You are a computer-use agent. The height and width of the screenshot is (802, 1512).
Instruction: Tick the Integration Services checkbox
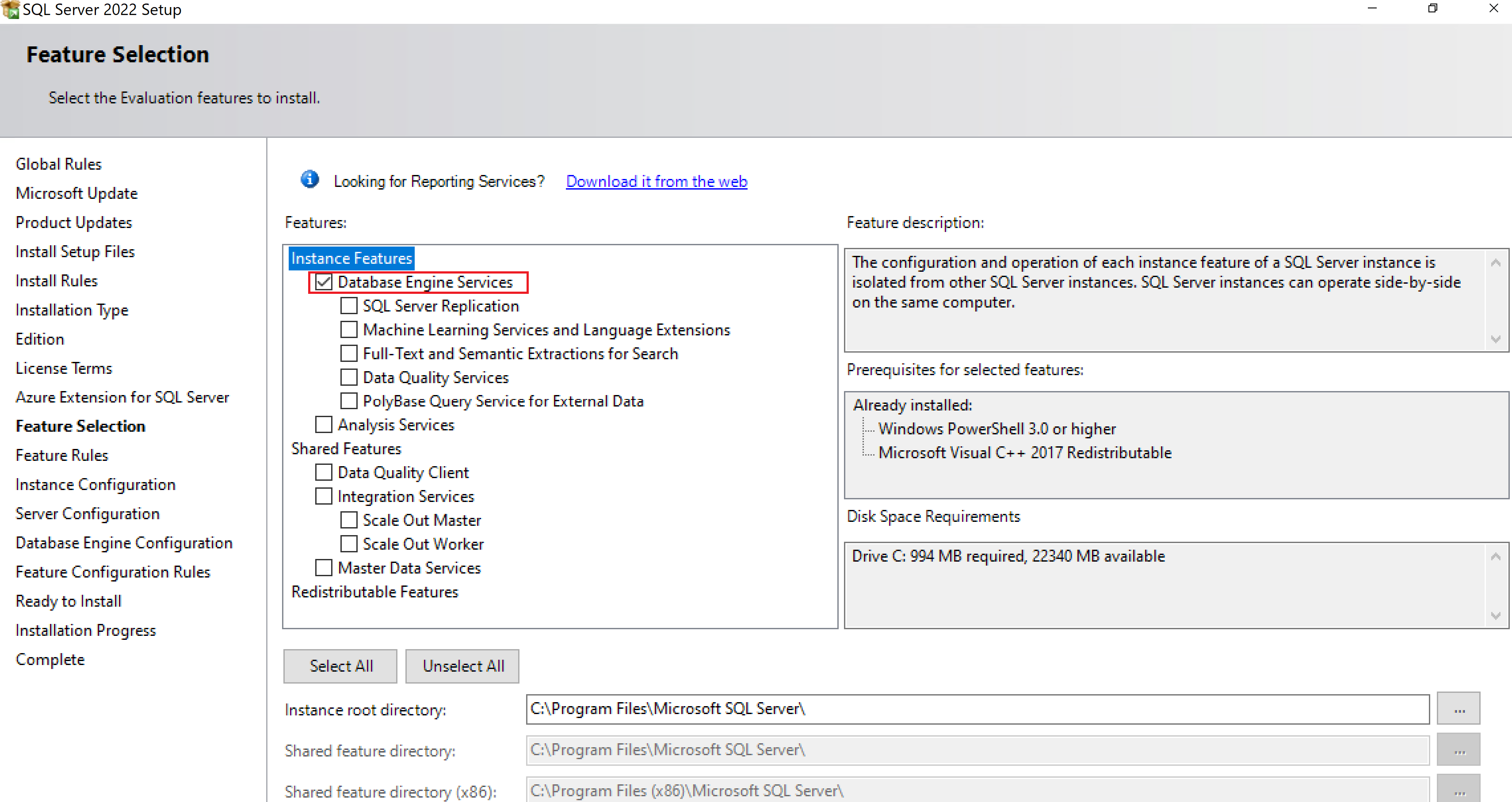[x=324, y=496]
